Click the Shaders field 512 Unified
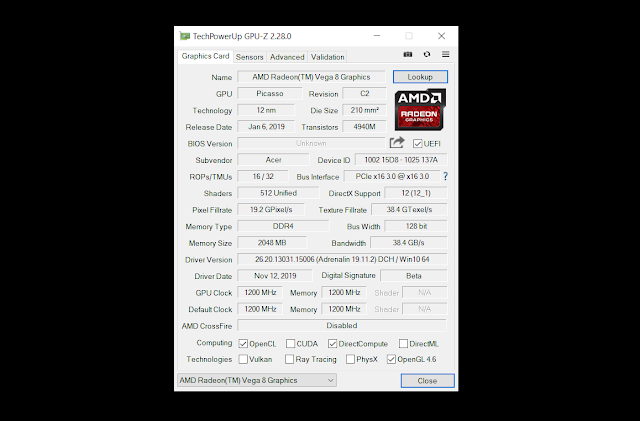The width and height of the screenshot is (640, 421). tap(278, 193)
